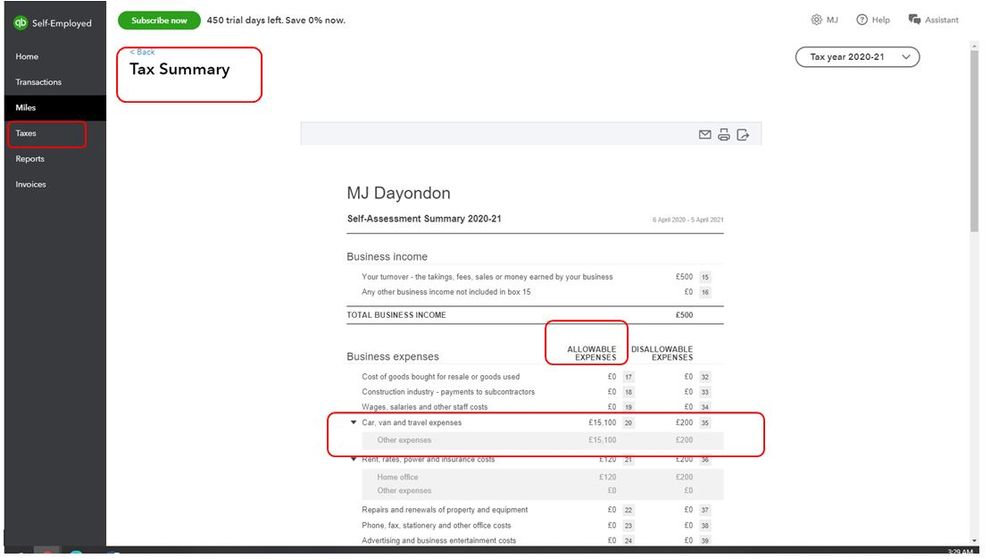Click the email envelope icon above report
The width and height of the screenshot is (999, 559).
coord(705,134)
